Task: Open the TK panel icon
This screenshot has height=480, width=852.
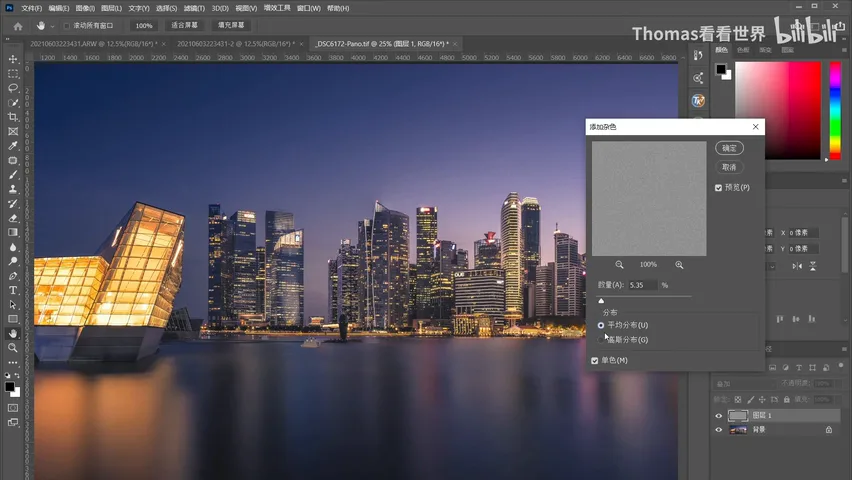Action: click(698, 101)
